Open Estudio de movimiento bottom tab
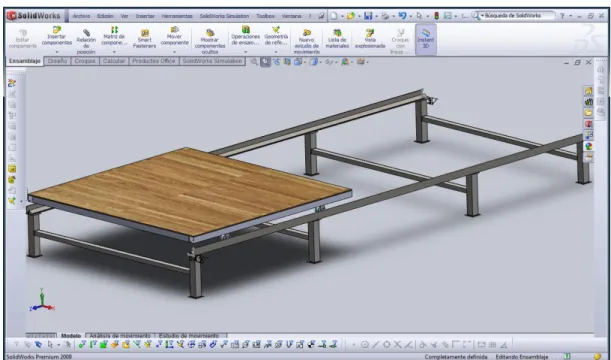The width and height of the screenshot is (611, 360). coord(189,335)
